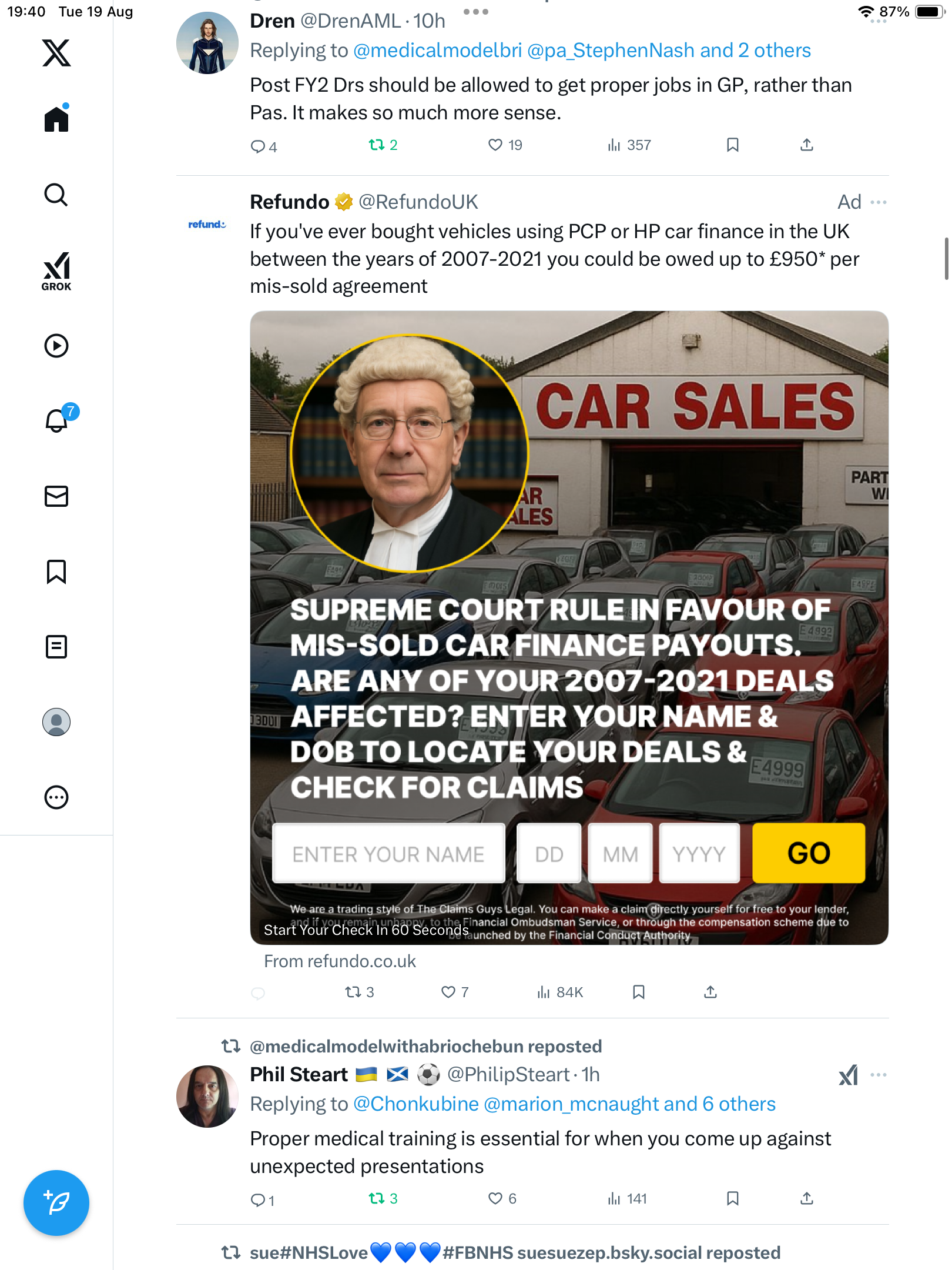
Task: Open Bookmarks in the sidebar
Action: 56,571
